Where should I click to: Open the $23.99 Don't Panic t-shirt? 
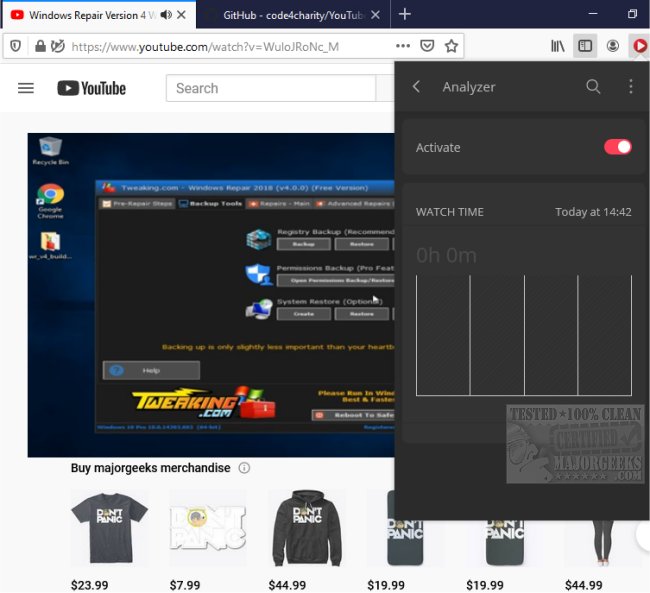[x=109, y=528]
